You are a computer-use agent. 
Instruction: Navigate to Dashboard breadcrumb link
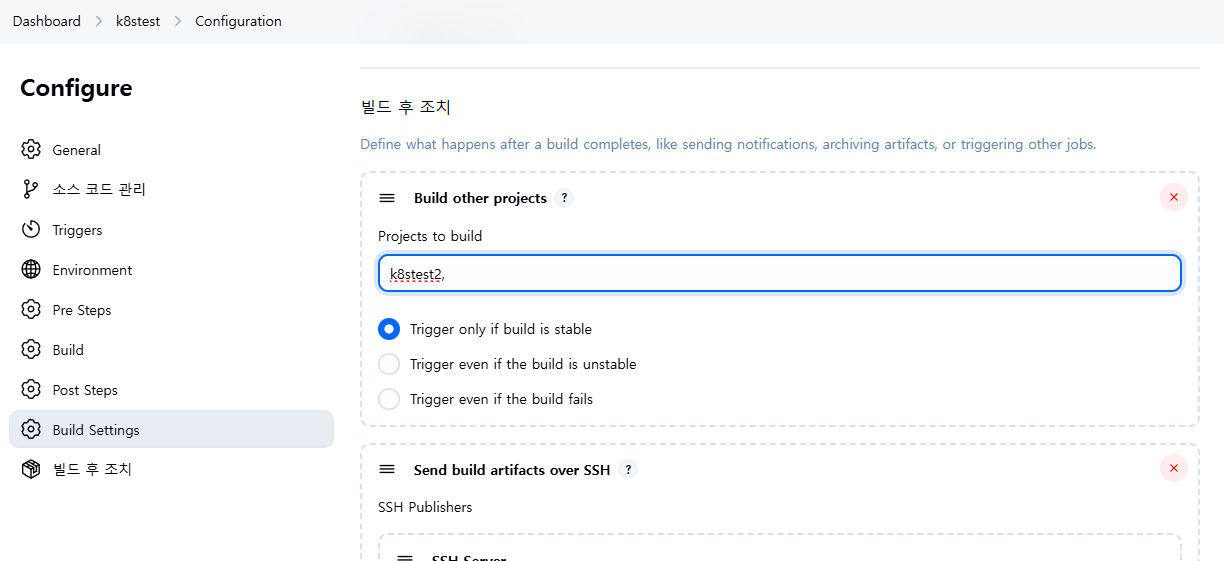(47, 21)
